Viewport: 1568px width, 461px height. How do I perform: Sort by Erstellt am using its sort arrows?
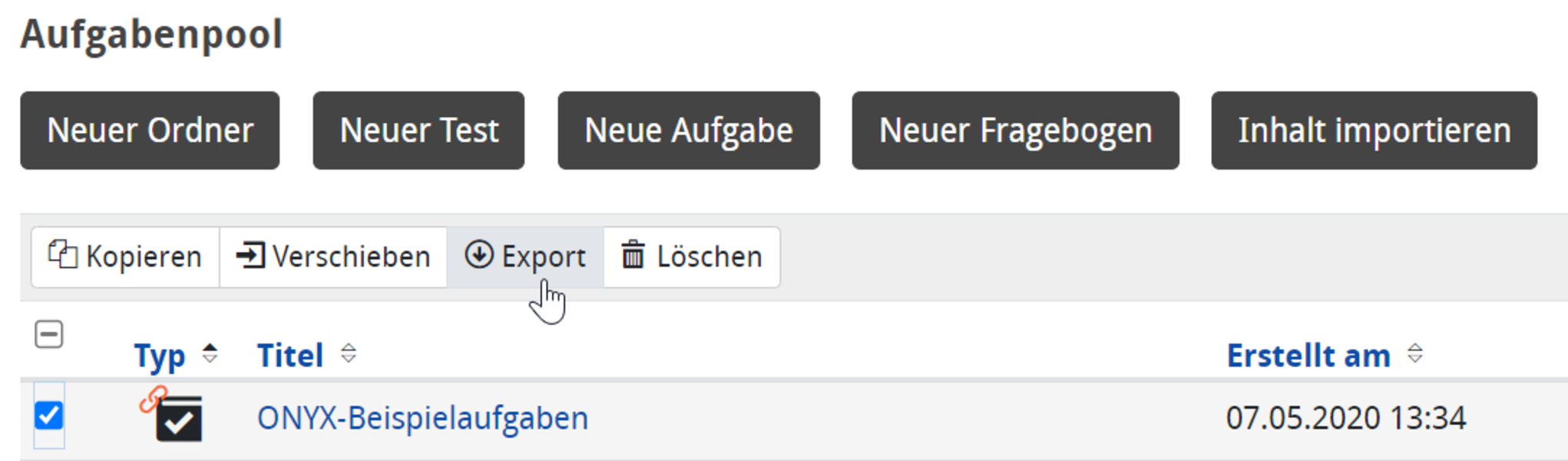[1415, 353]
